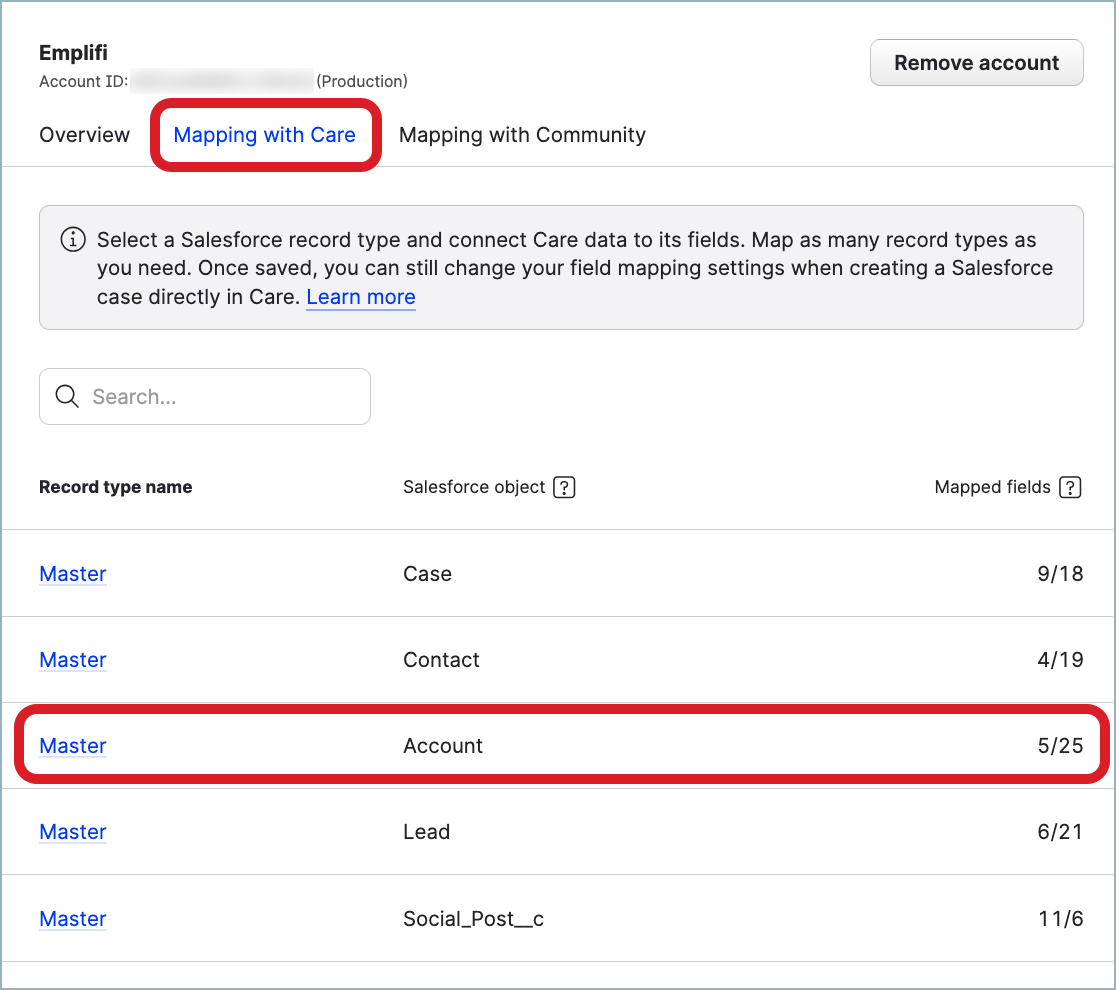Image resolution: width=1116 pixels, height=990 pixels.
Task: Select the Case object cell
Action: (427, 574)
